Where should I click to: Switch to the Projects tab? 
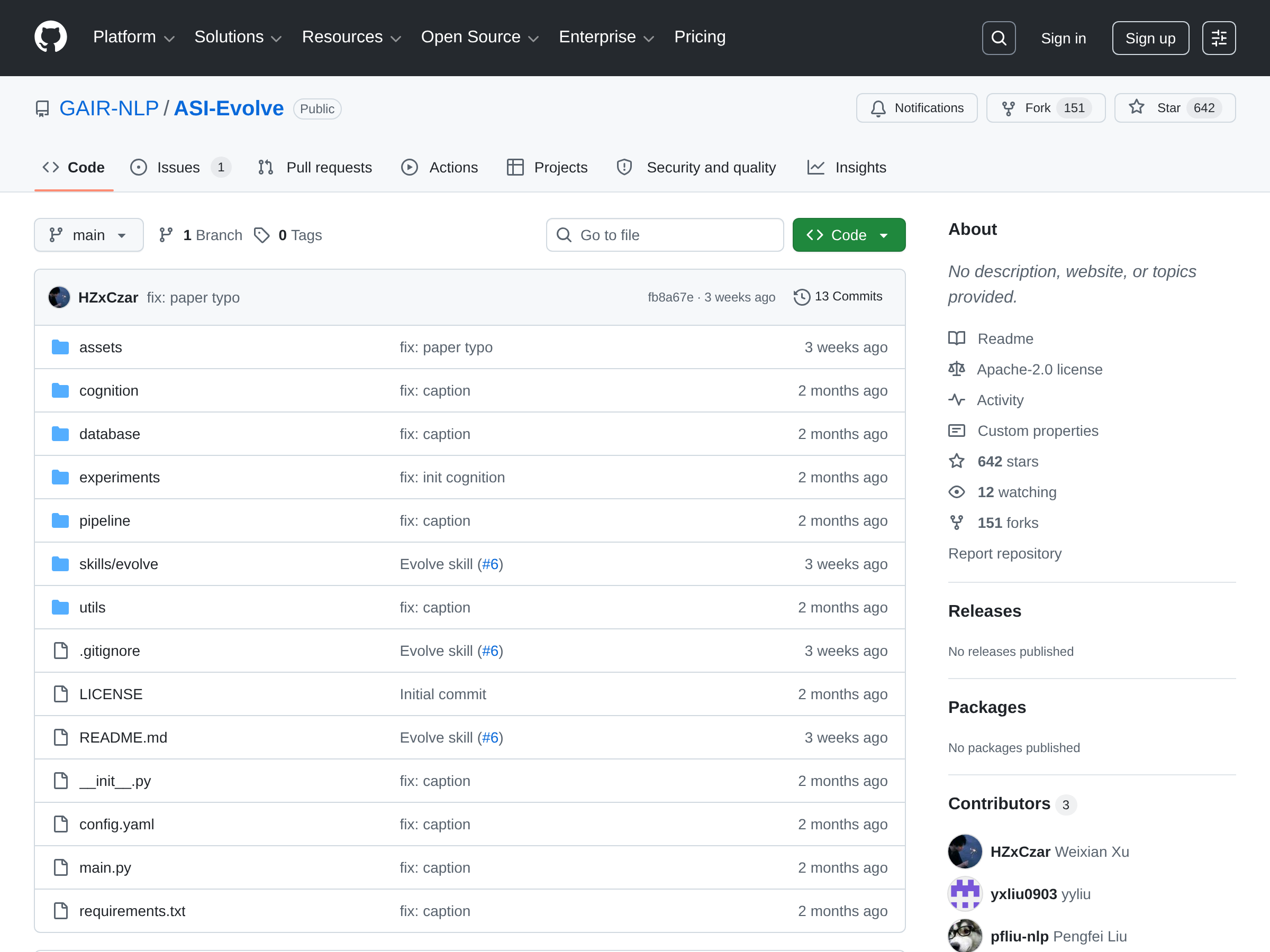(x=547, y=168)
